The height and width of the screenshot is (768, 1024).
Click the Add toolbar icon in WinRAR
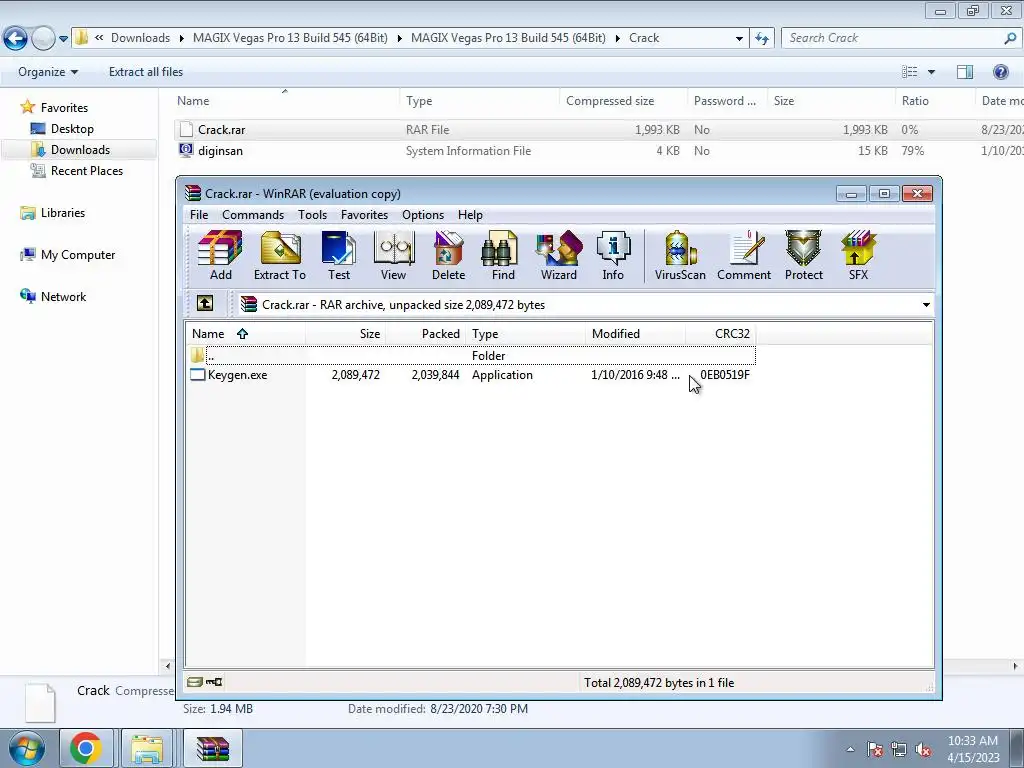(220, 255)
